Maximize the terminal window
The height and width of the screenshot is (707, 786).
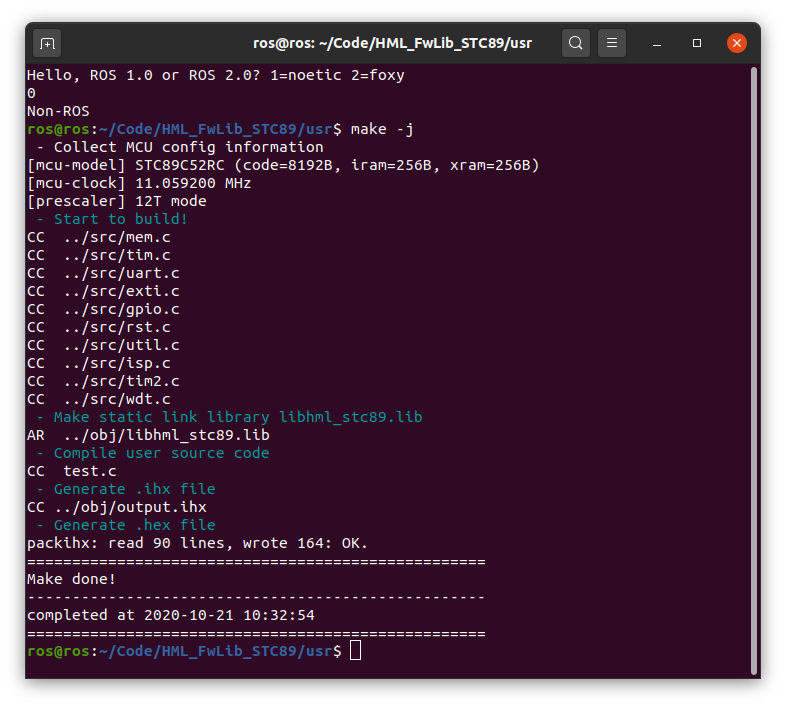click(x=697, y=44)
